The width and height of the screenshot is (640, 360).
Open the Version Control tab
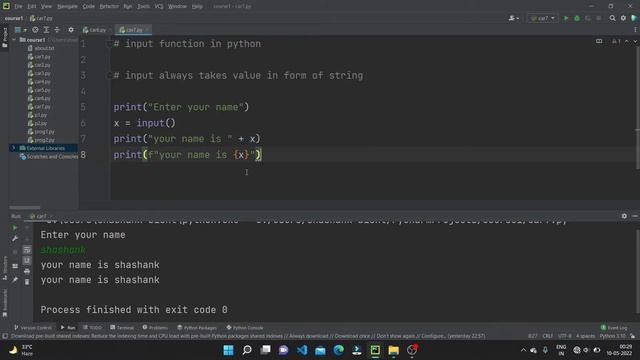tap(33, 327)
